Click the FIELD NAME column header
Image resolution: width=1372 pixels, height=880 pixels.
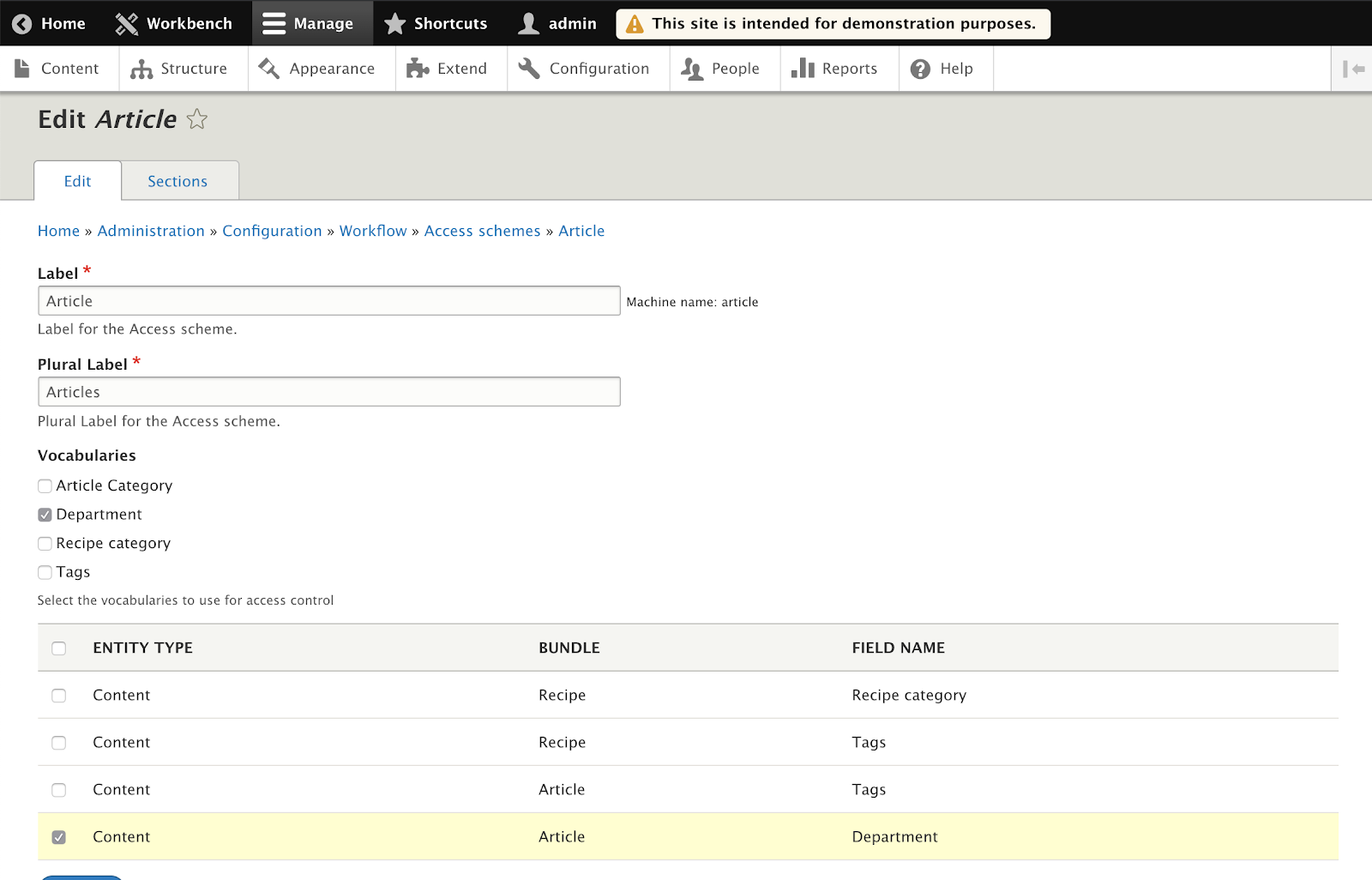click(899, 648)
